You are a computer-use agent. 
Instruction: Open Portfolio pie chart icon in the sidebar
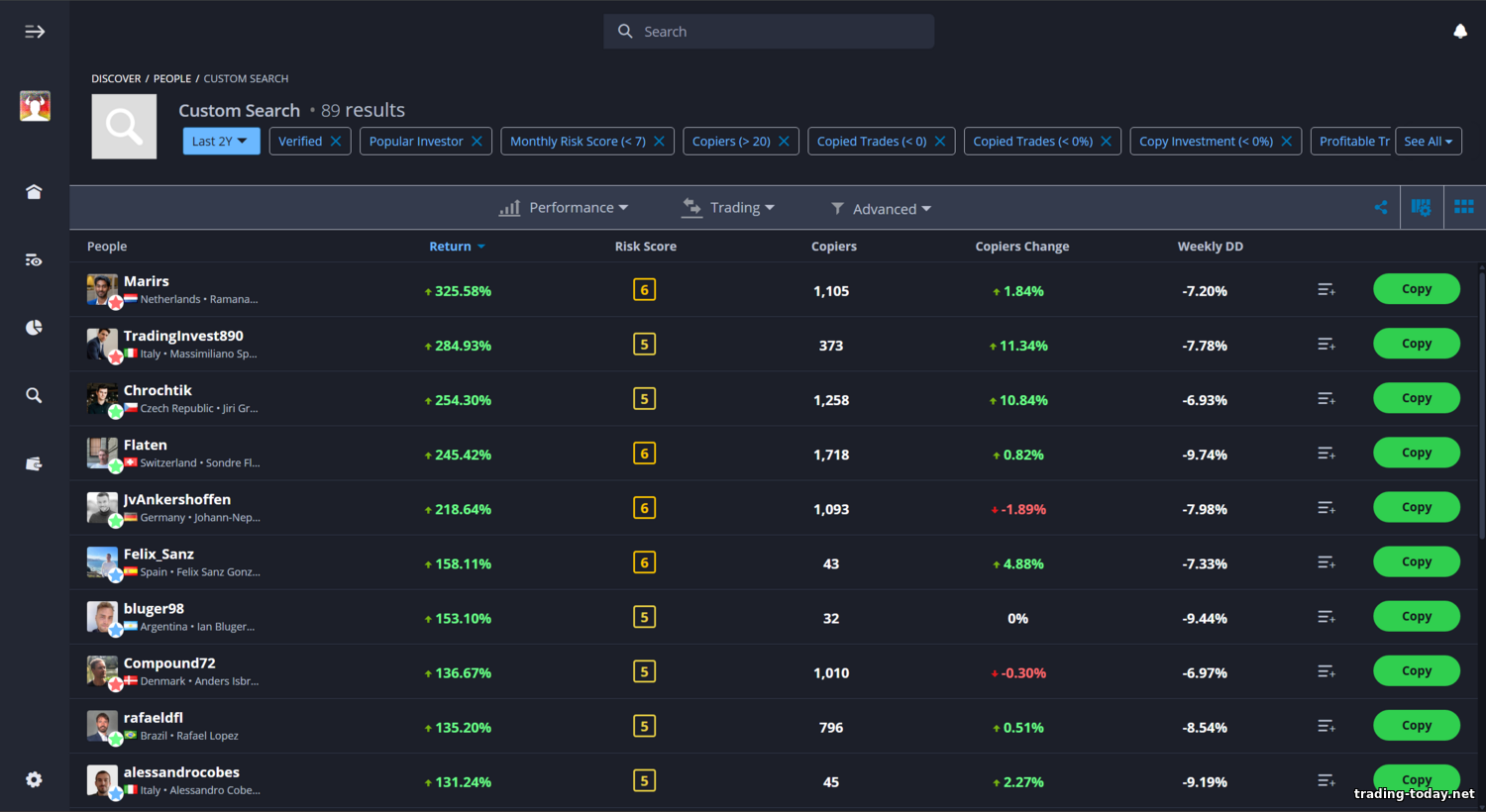[34, 328]
